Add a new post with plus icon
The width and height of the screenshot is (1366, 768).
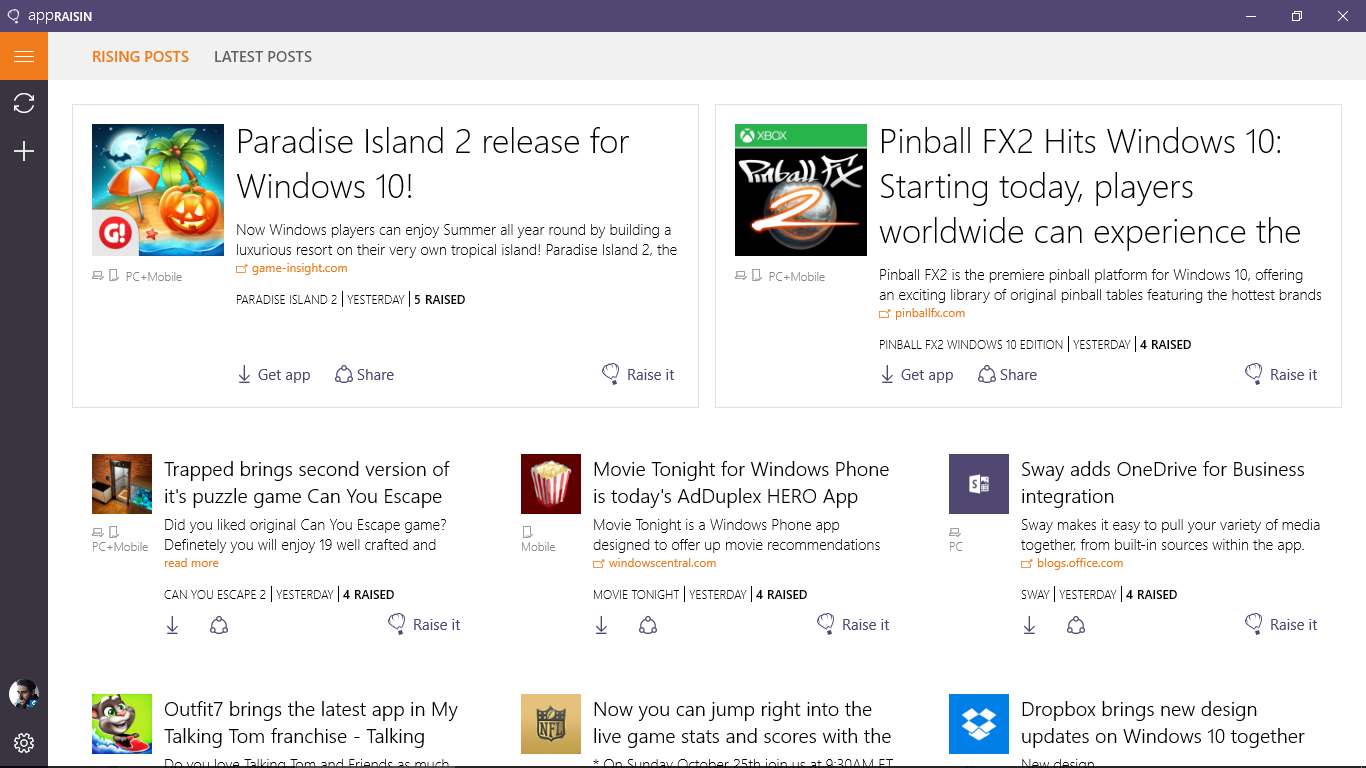coord(24,151)
